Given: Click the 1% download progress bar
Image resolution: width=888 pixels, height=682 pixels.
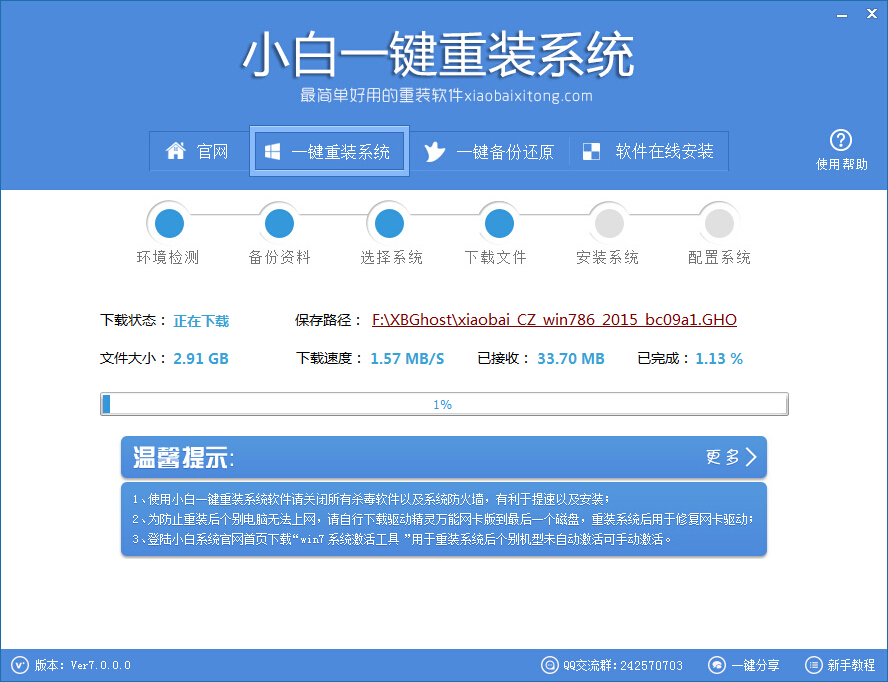Looking at the screenshot, I should [x=444, y=404].
